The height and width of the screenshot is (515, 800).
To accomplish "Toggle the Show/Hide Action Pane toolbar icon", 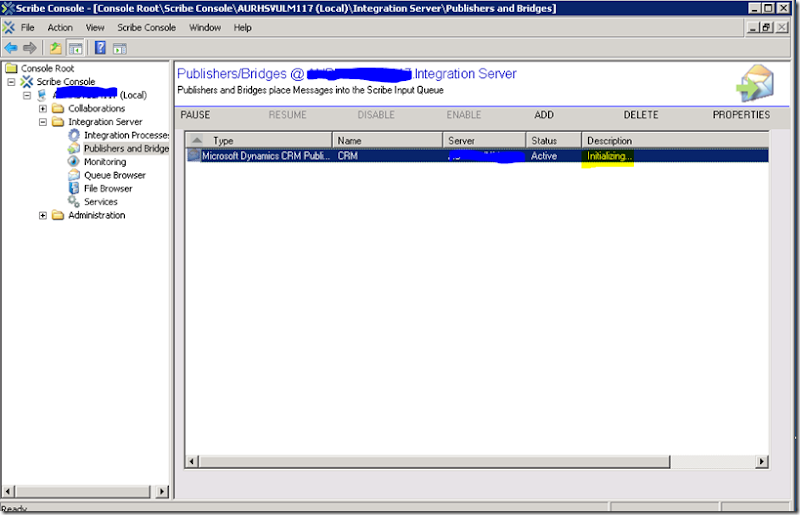I will [x=119, y=49].
